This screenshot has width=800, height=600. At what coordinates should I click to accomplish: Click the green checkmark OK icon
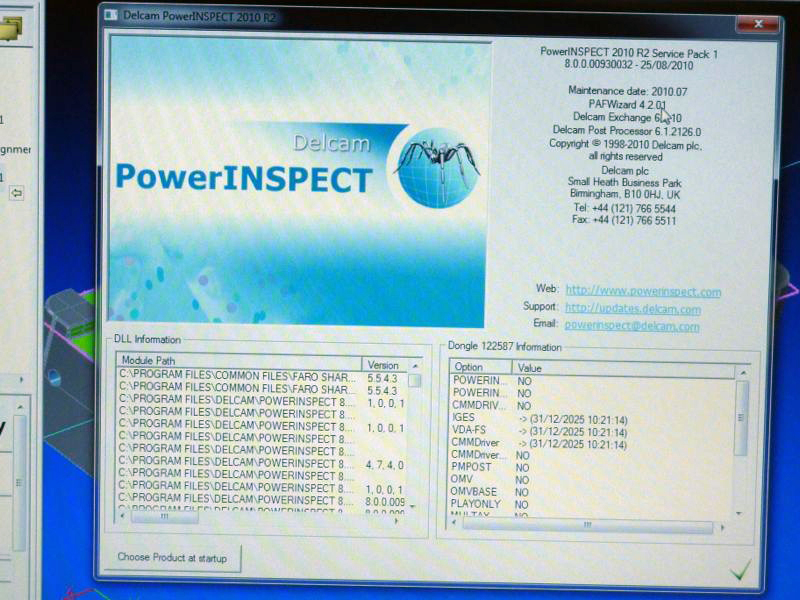pyautogui.click(x=740, y=569)
